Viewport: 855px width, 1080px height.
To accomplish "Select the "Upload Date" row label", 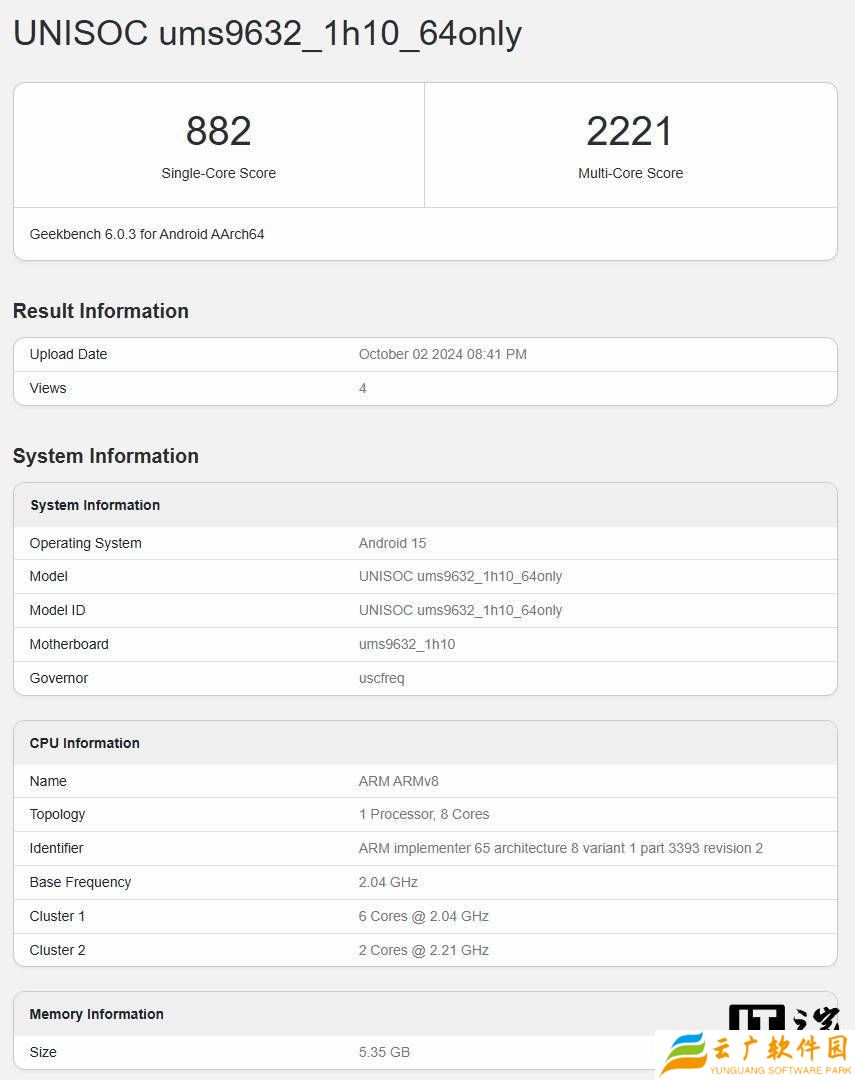I will tap(68, 354).
